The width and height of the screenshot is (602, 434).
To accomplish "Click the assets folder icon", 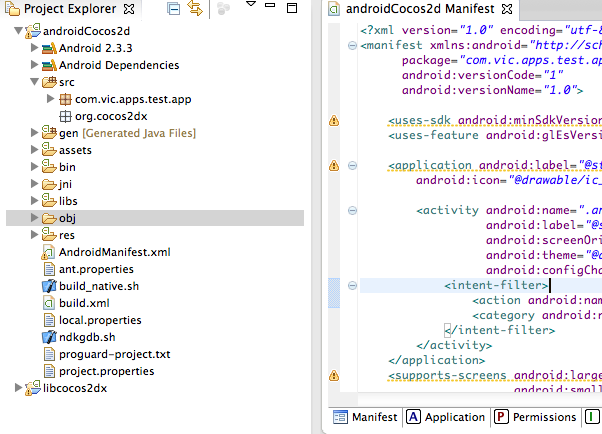I will tap(49, 149).
